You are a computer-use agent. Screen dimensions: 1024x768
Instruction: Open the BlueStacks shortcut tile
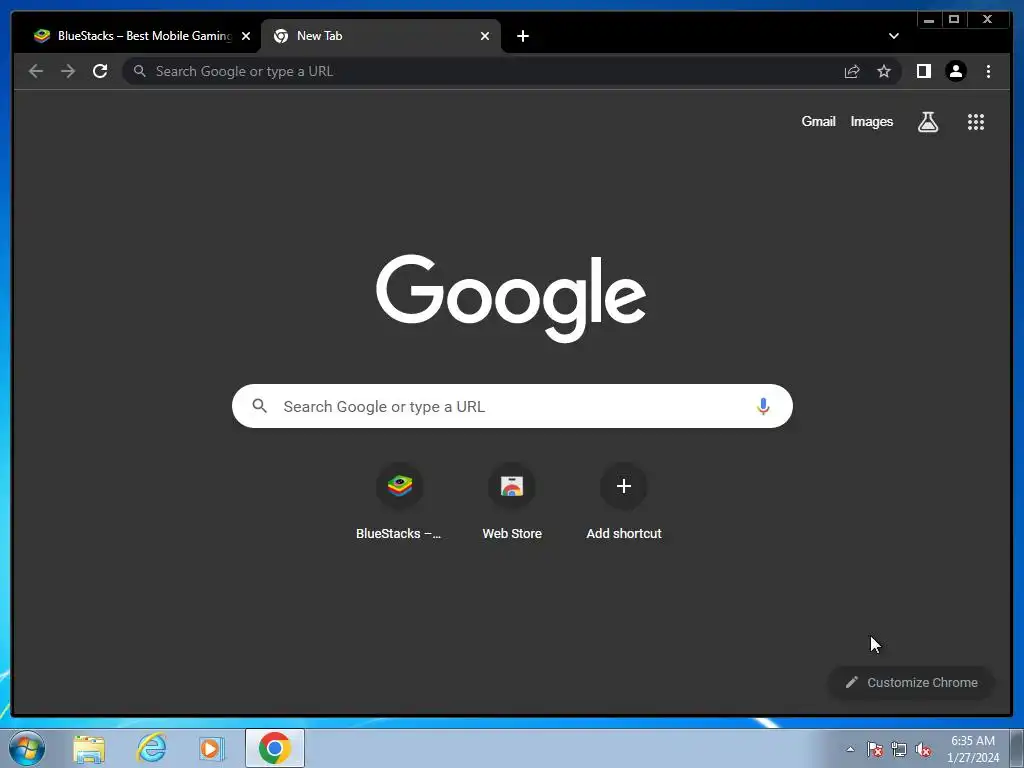click(399, 503)
